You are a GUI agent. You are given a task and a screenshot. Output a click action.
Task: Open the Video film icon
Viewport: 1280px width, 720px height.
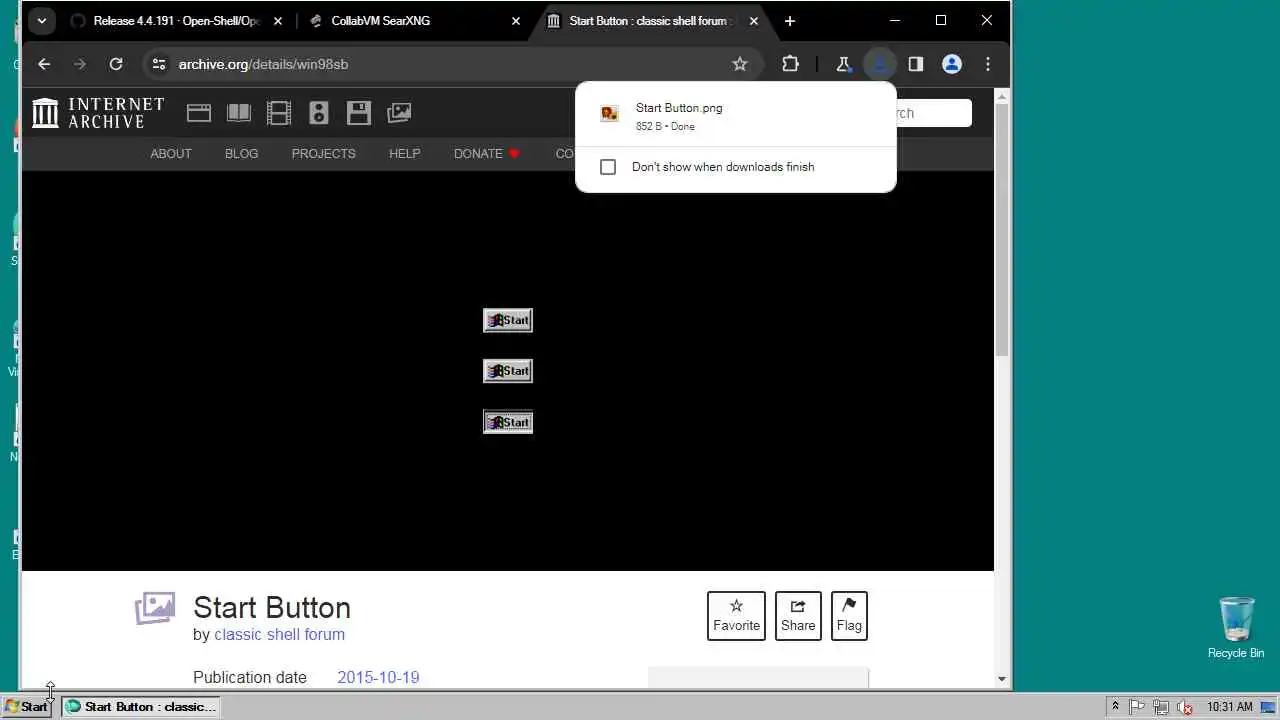point(279,113)
